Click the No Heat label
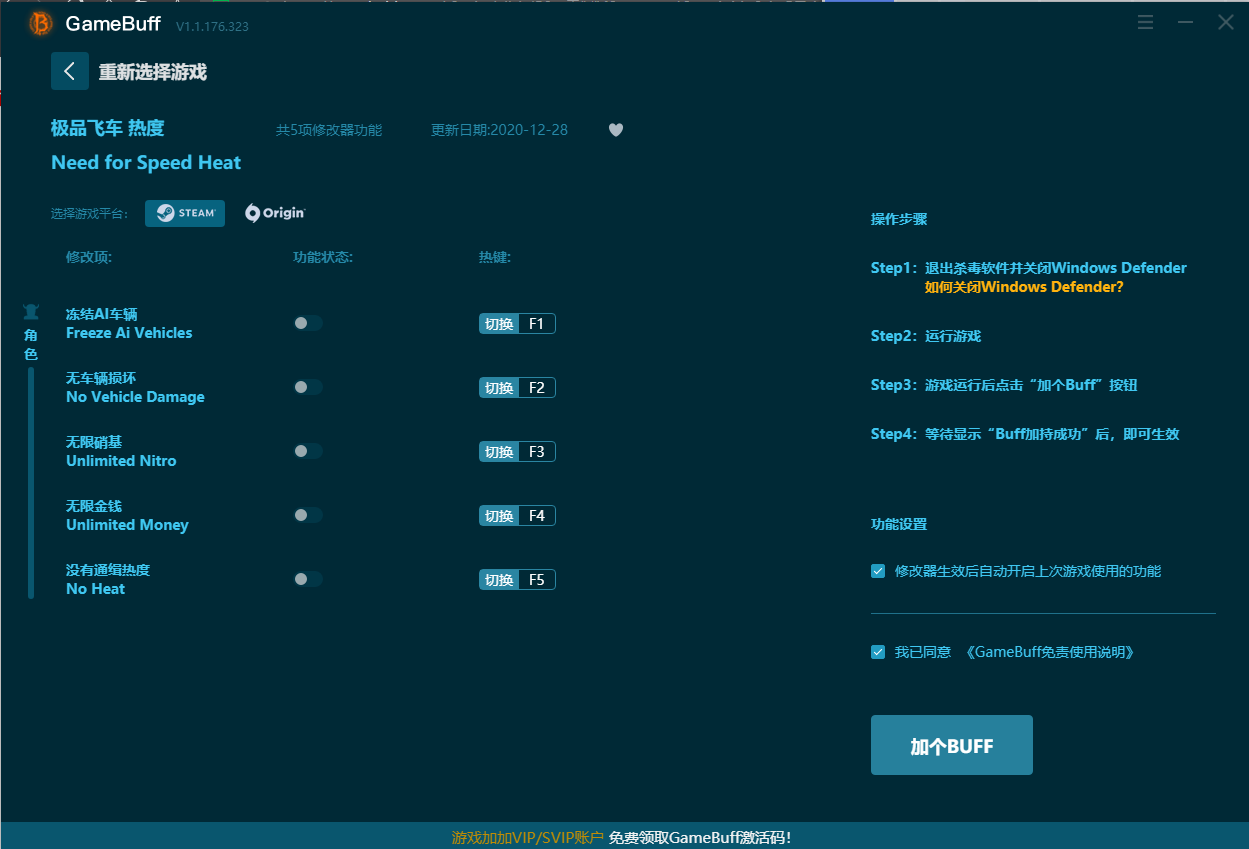This screenshot has height=849, width=1249. (x=95, y=589)
